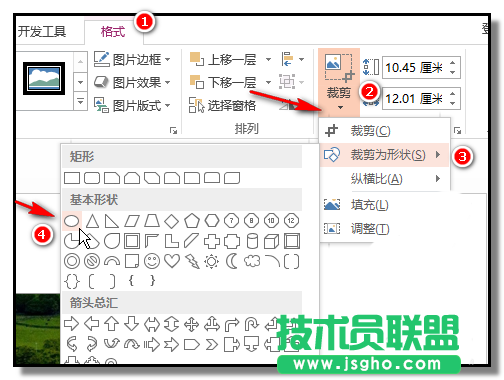Select the chevron arrow shape
Image resolution: width=504 pixels, height=380 pixels.
tap(212, 345)
